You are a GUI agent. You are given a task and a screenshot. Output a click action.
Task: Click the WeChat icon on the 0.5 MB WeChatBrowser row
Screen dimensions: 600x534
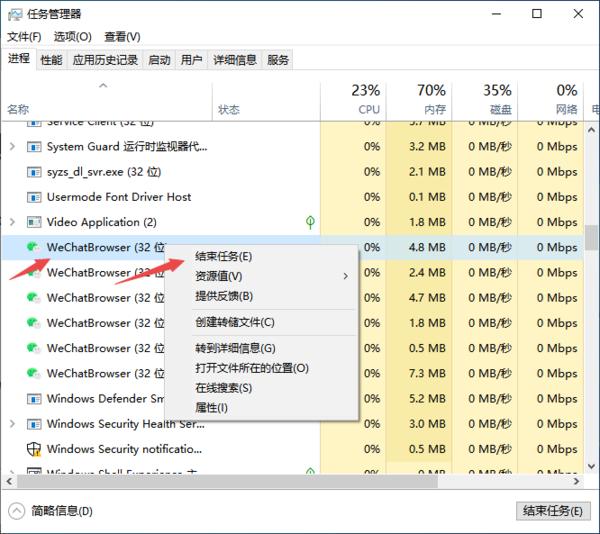[x=34, y=348]
